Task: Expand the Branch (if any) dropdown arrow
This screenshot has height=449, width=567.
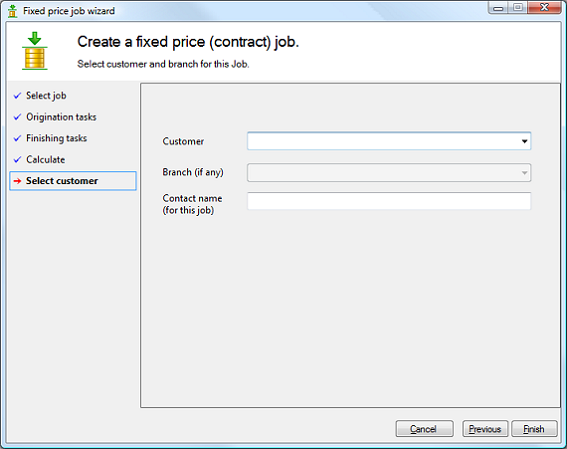Action: tap(524, 173)
